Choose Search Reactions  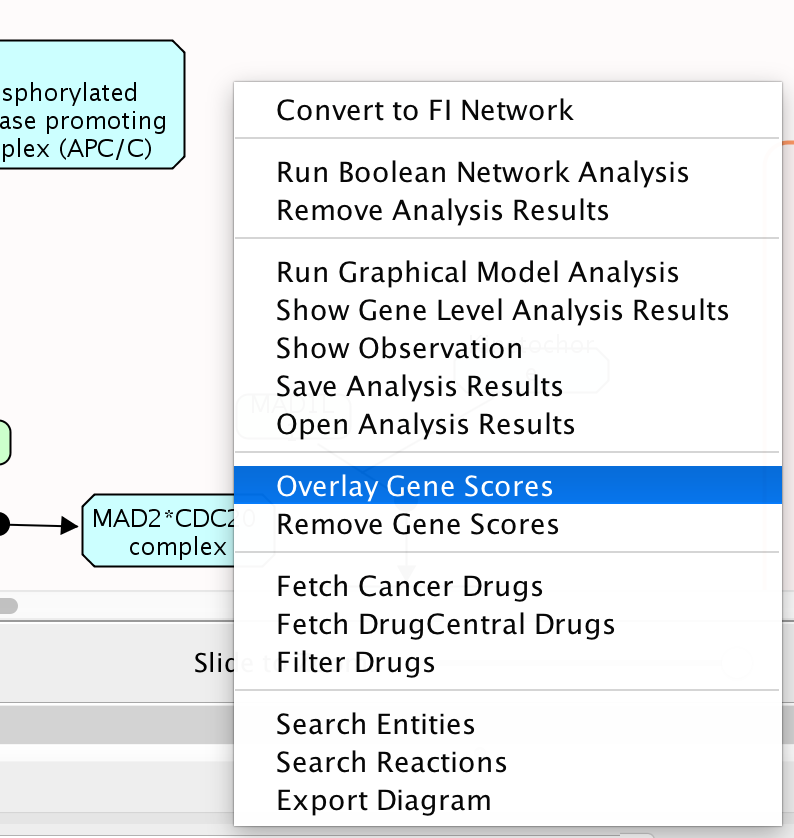[391, 762]
